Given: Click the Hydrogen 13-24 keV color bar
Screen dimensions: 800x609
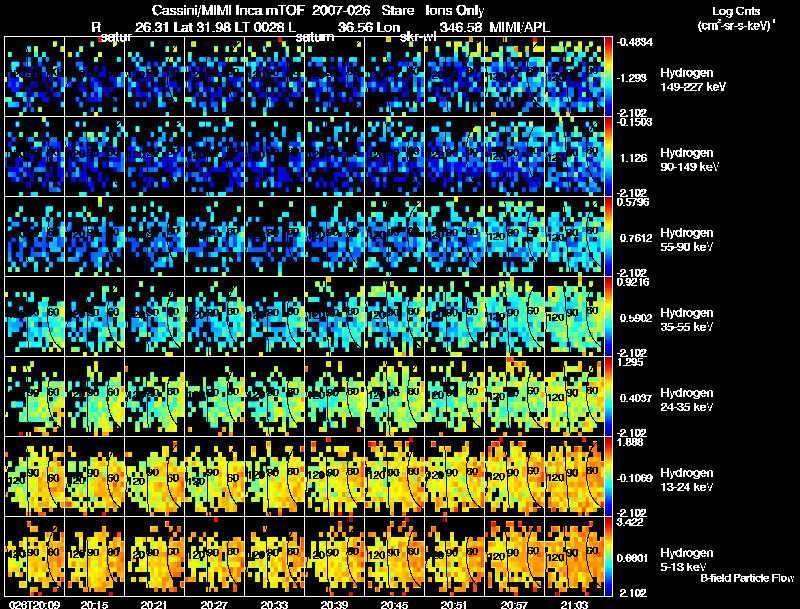Looking at the screenshot, I should coord(608,477).
